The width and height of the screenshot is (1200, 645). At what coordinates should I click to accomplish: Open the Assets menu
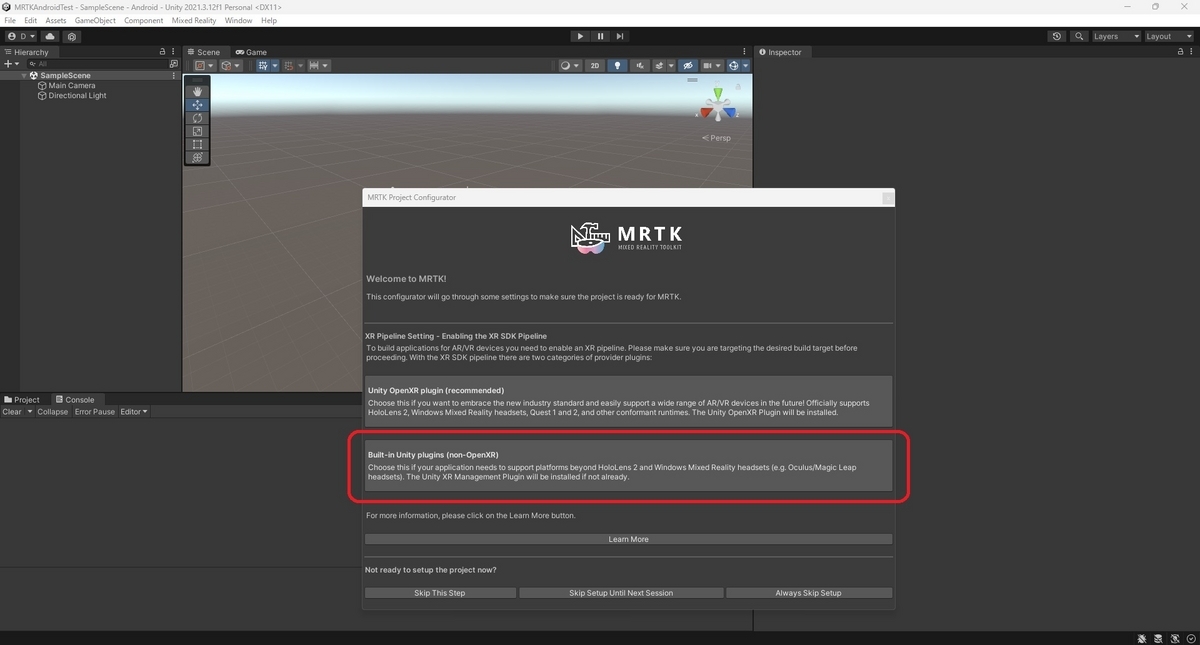pyautogui.click(x=56, y=20)
